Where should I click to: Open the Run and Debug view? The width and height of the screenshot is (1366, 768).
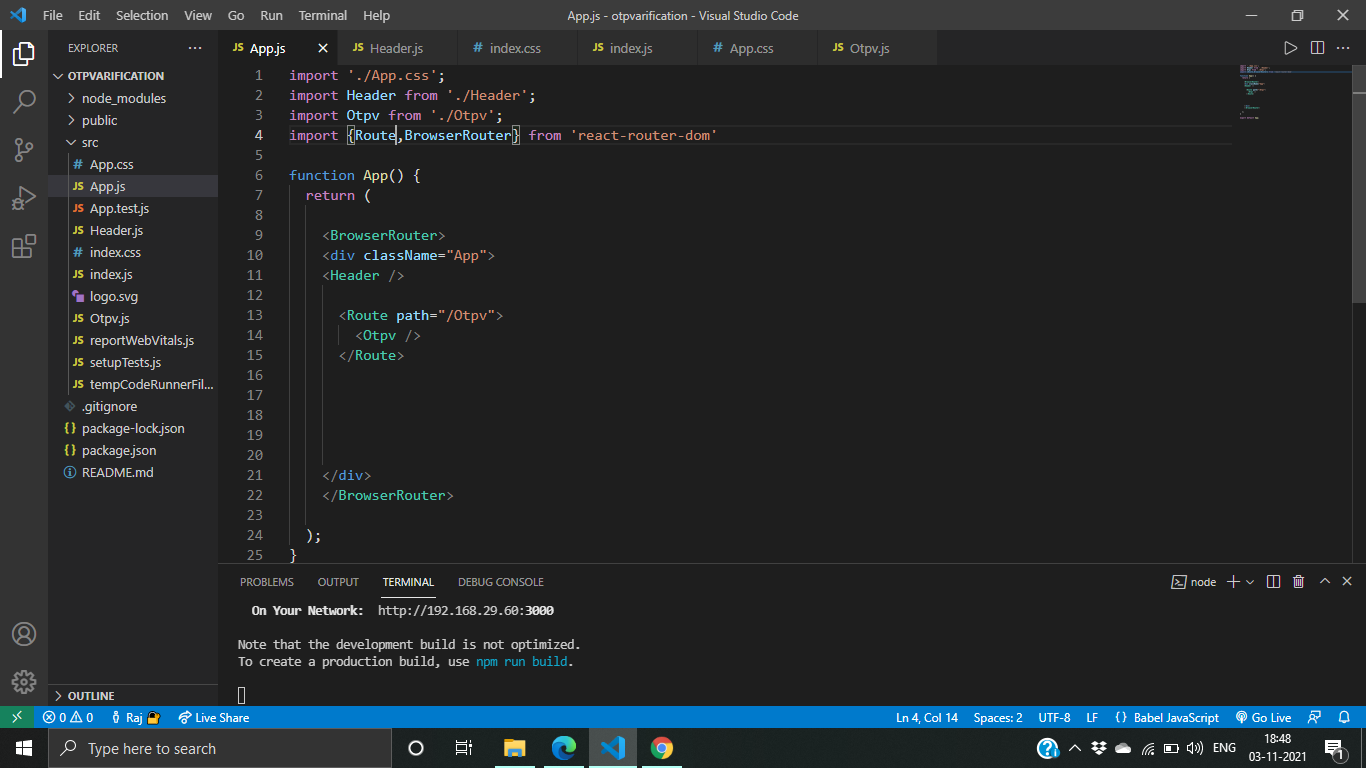pyautogui.click(x=24, y=197)
